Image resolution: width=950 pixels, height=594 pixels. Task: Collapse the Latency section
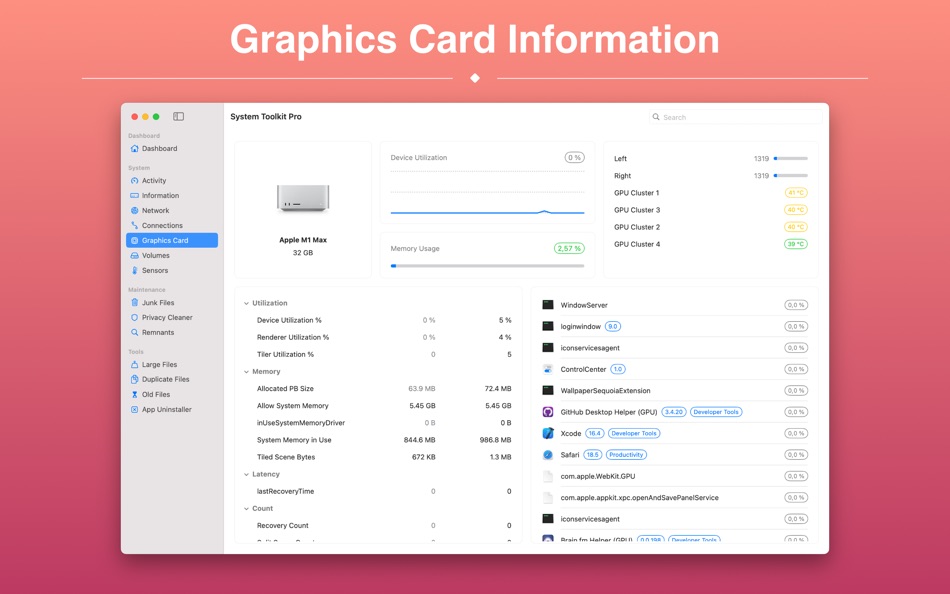(246, 475)
